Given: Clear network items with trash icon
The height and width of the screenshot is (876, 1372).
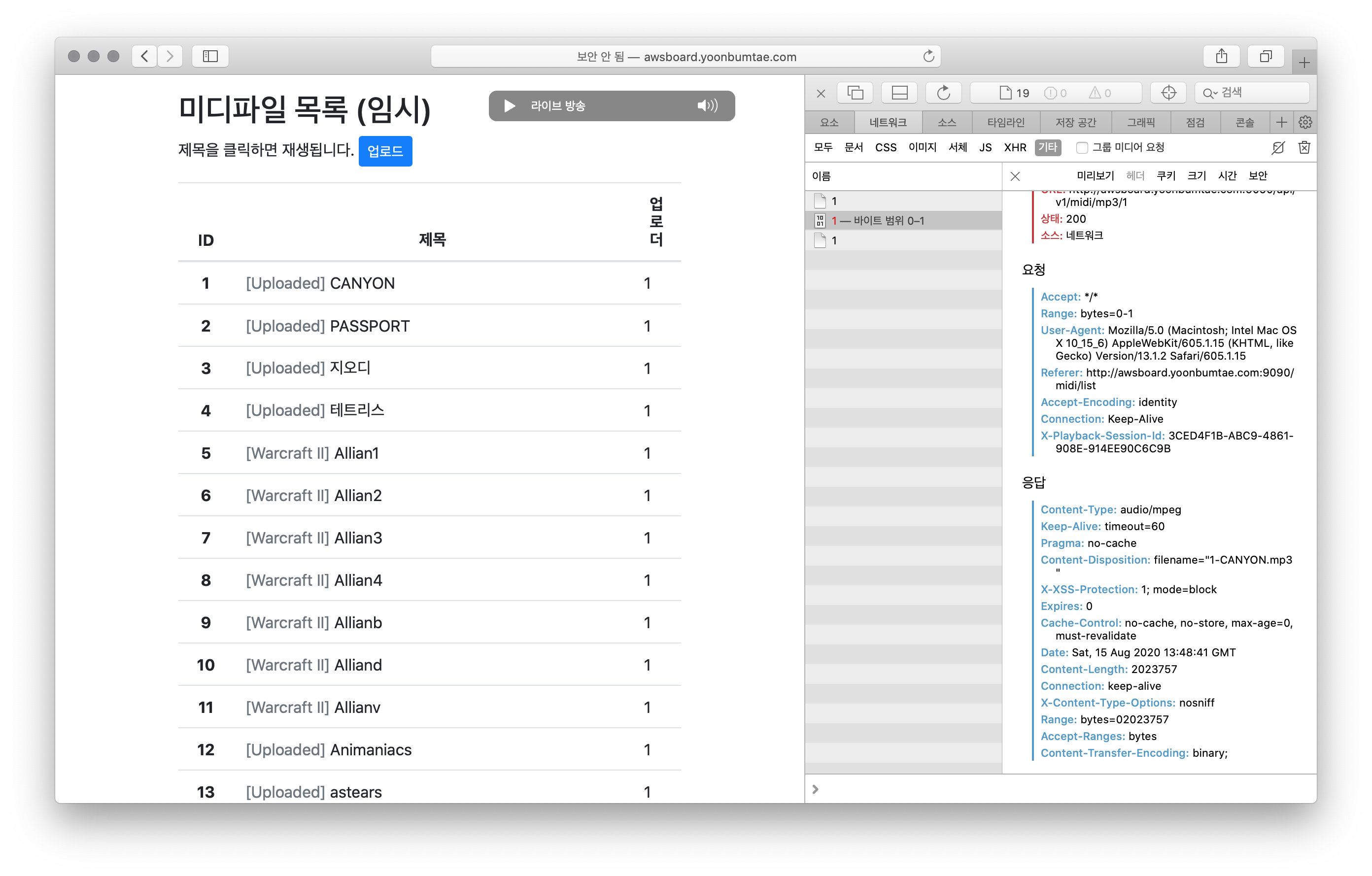Looking at the screenshot, I should pyautogui.click(x=1304, y=148).
